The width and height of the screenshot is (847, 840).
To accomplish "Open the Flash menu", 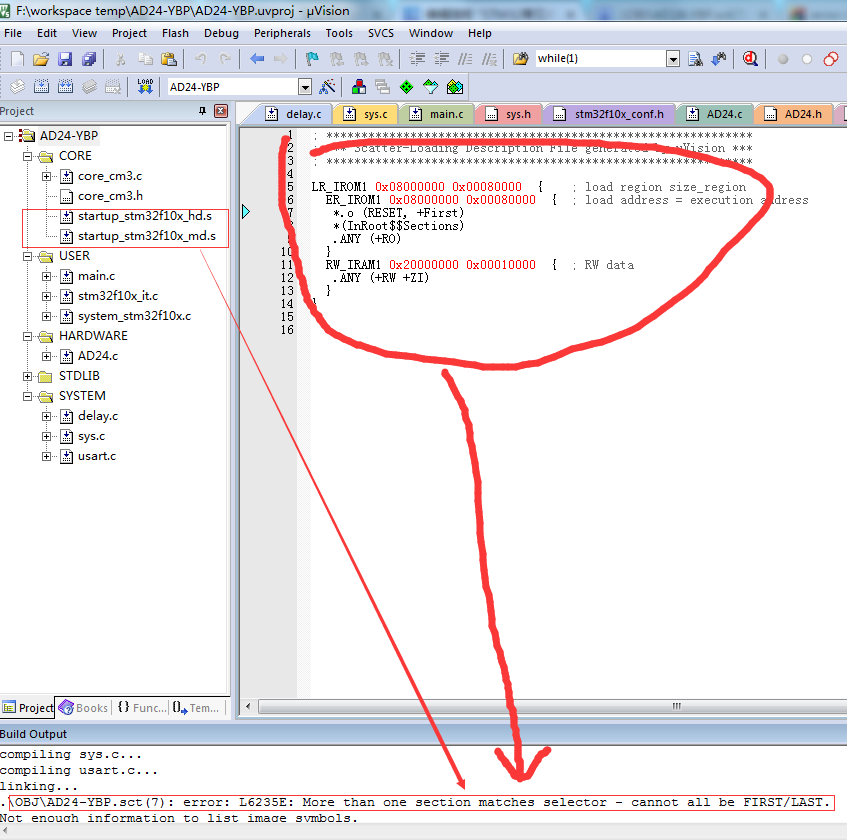I will click(175, 33).
